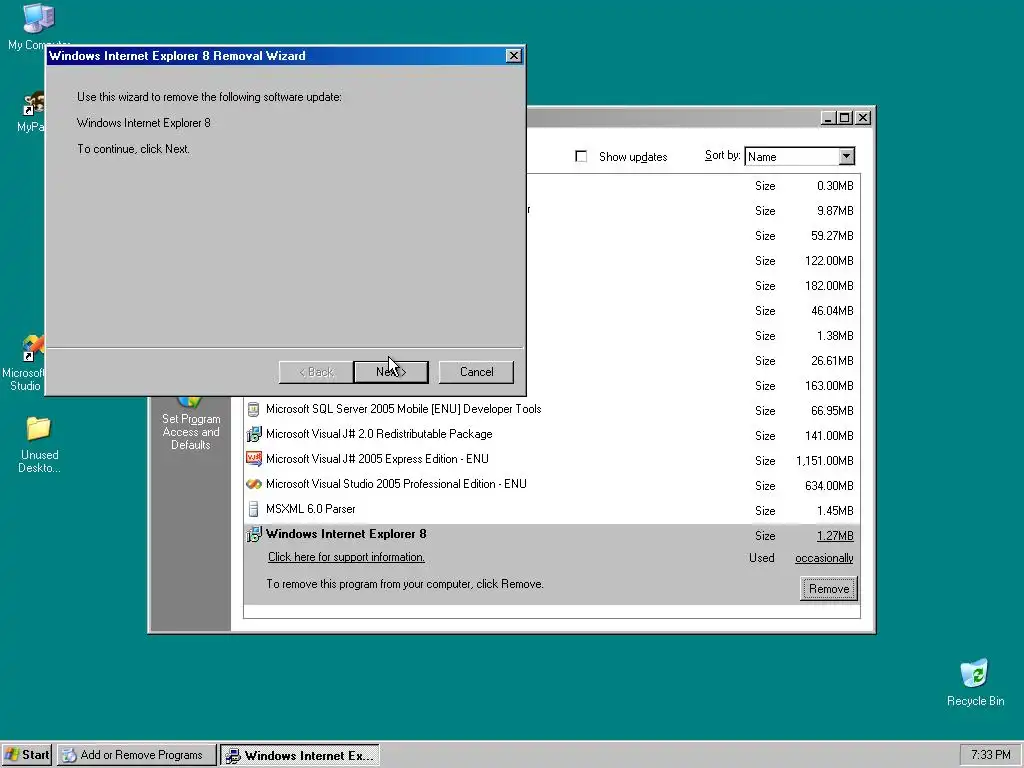Click Remove for Windows Internet Explorer 8
Image resolution: width=1024 pixels, height=768 pixels.
(x=828, y=588)
